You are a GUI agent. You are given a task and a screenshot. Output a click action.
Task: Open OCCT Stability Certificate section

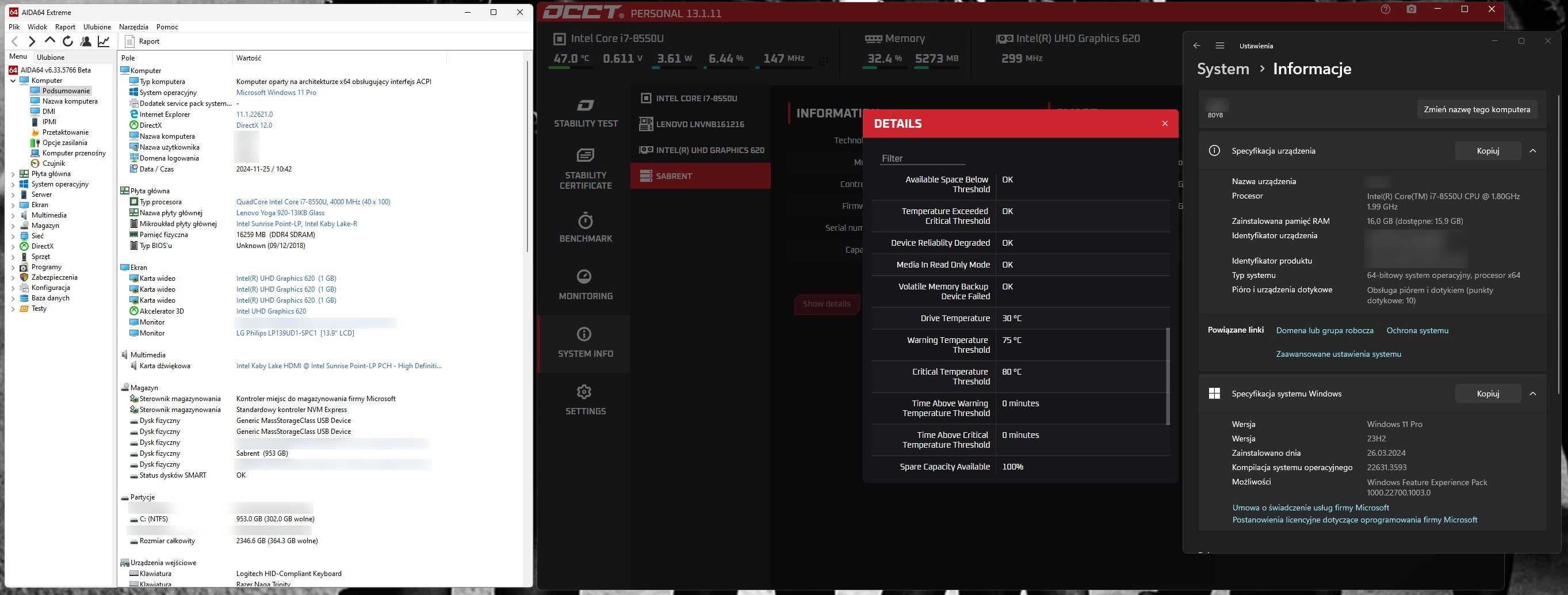(x=586, y=169)
